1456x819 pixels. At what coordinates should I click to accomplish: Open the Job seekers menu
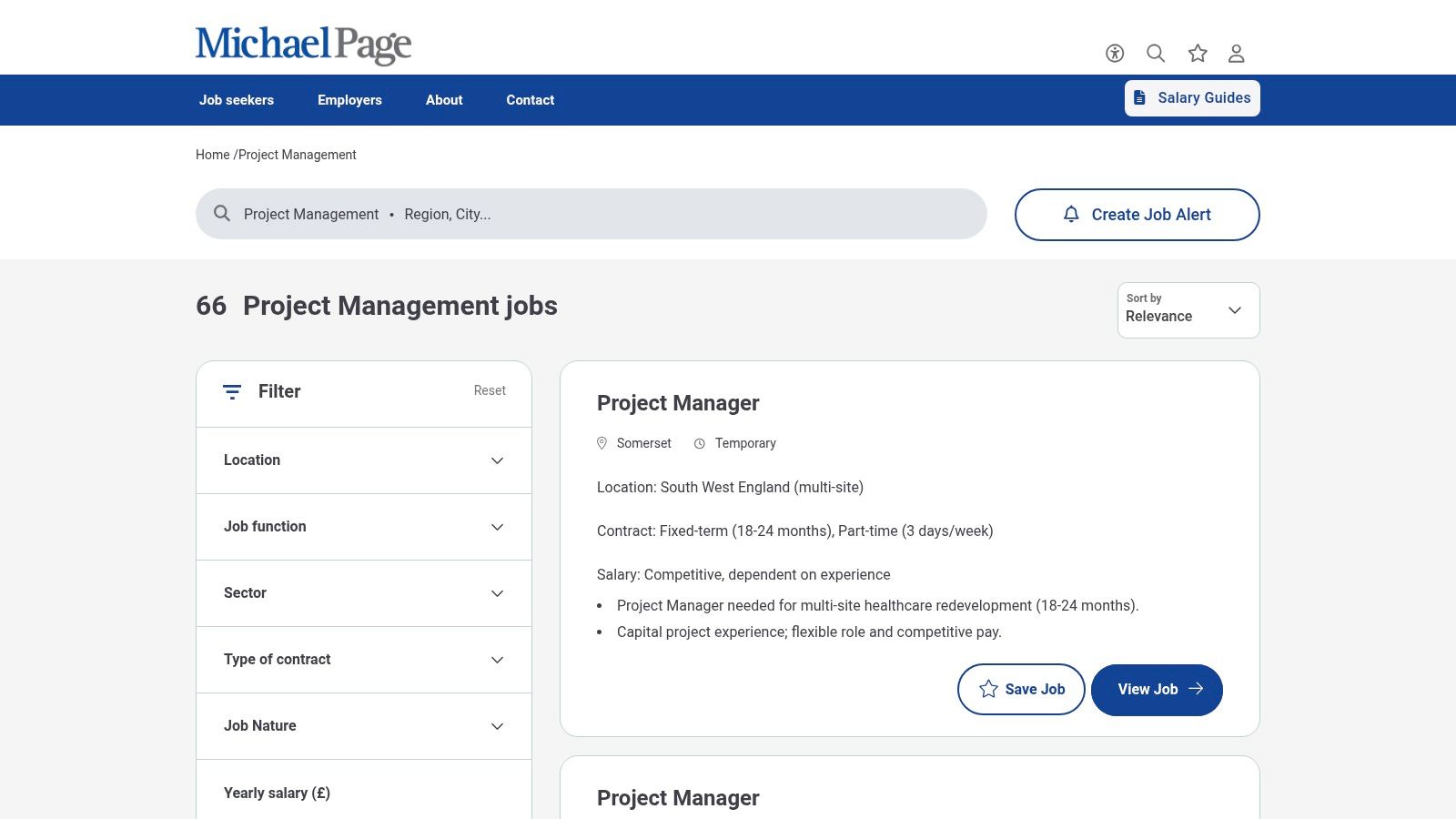237,100
